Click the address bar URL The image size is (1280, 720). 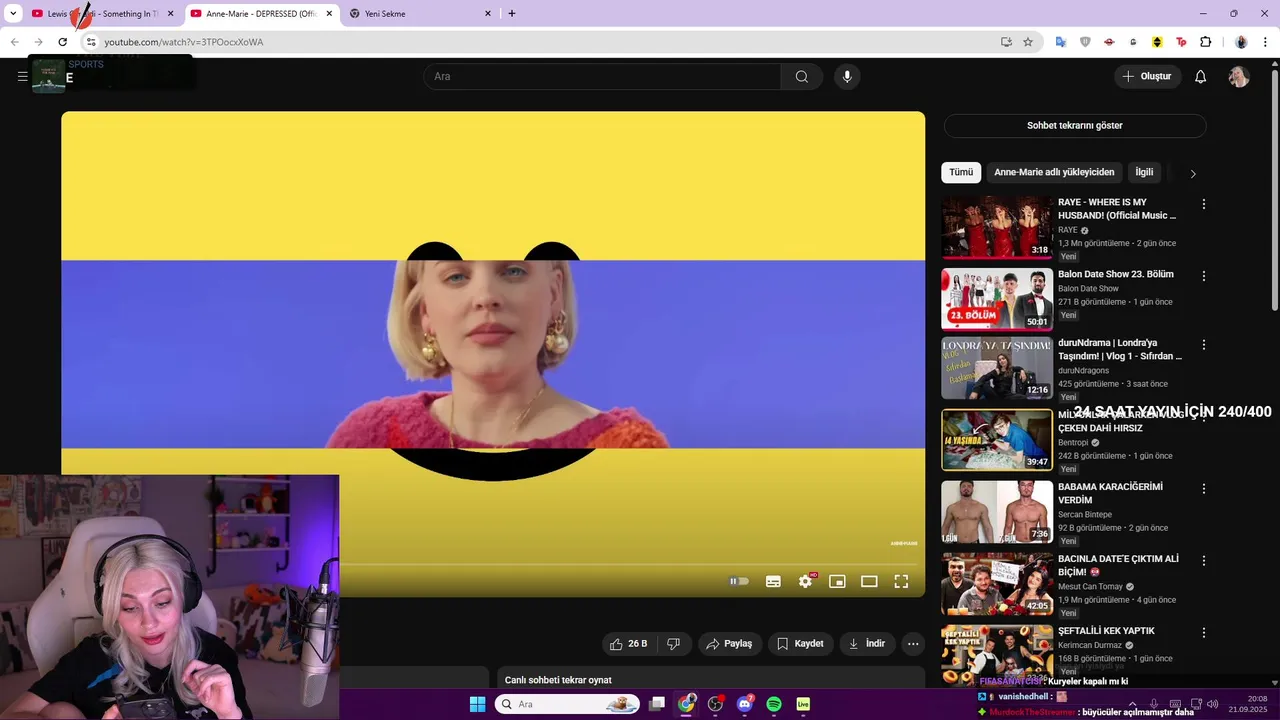(184, 42)
